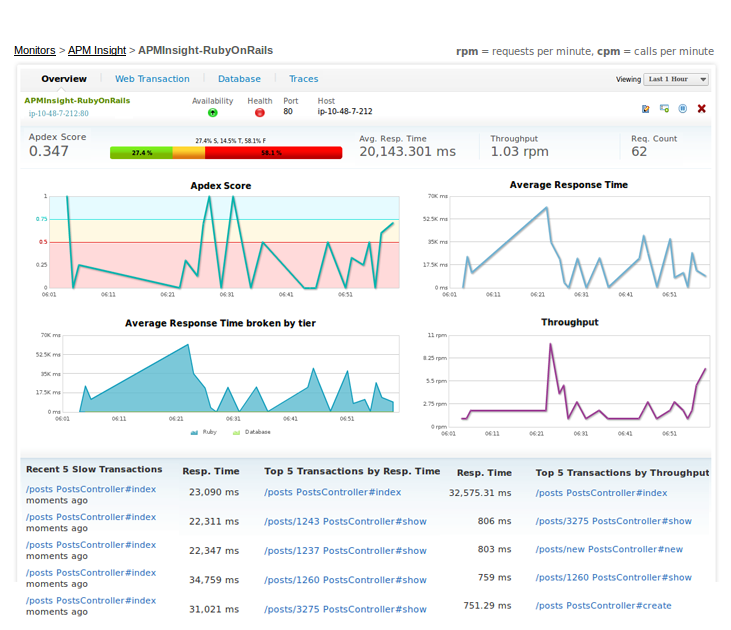731x630 pixels.
Task: Click the Req. Count value 62
Action: coord(639,152)
